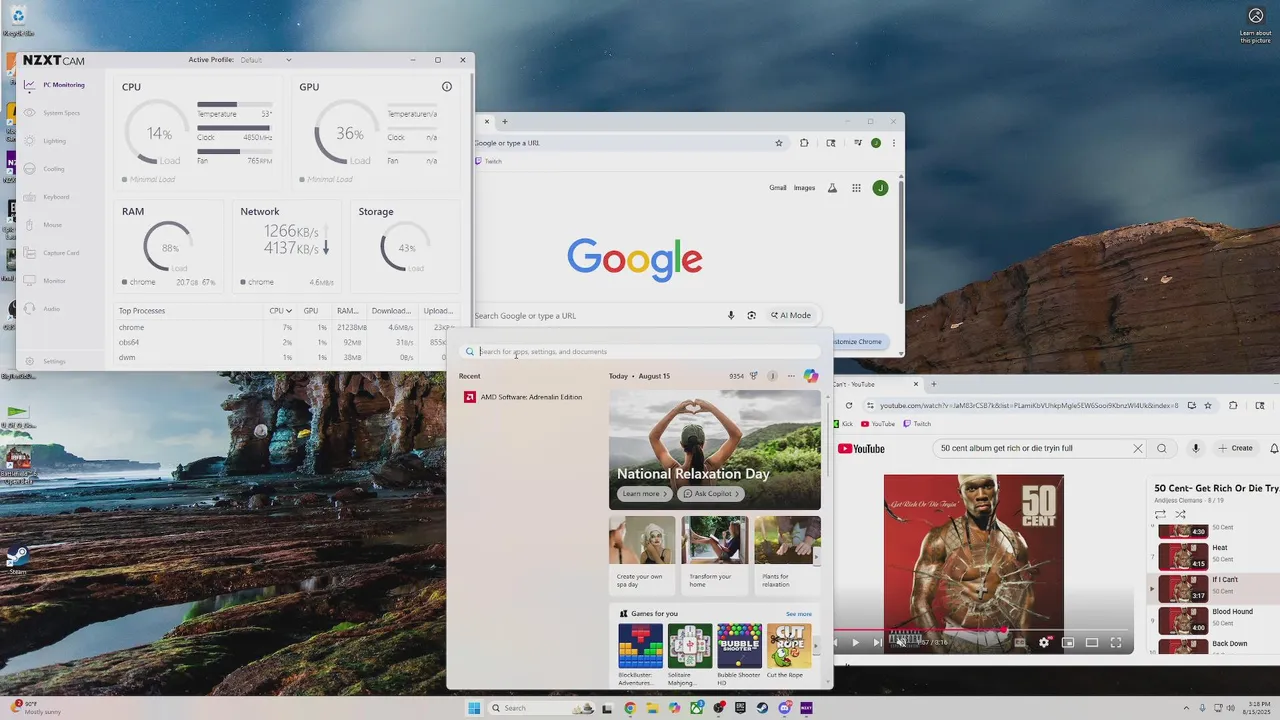Open Google apps grid
Image resolution: width=1280 pixels, height=720 pixels.
pos(856,188)
